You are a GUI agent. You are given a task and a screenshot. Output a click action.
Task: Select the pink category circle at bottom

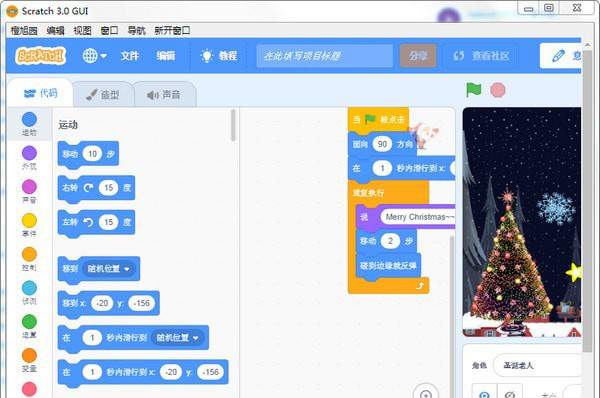coord(29,389)
